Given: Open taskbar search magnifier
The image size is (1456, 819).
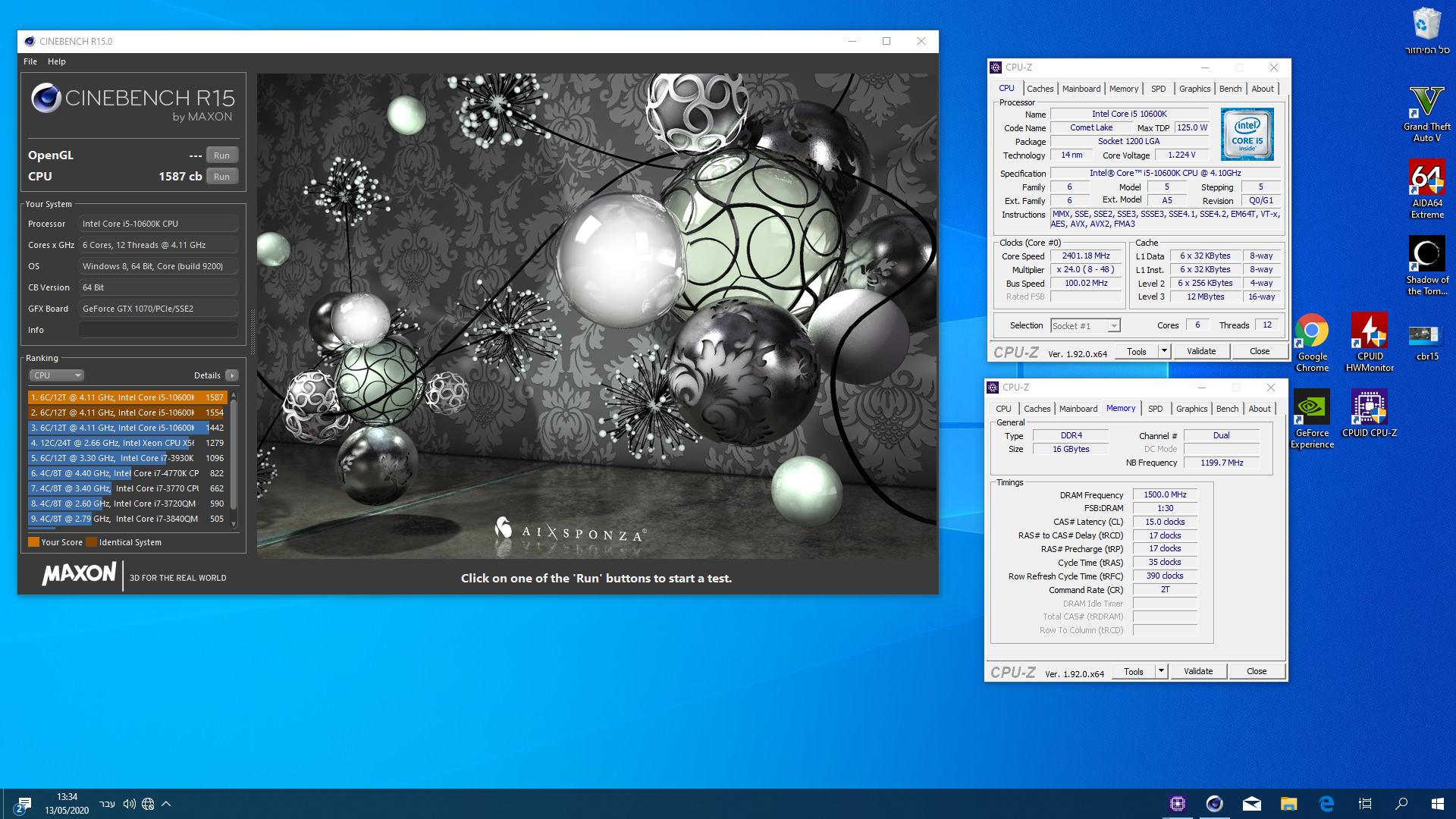Looking at the screenshot, I should point(1401,804).
